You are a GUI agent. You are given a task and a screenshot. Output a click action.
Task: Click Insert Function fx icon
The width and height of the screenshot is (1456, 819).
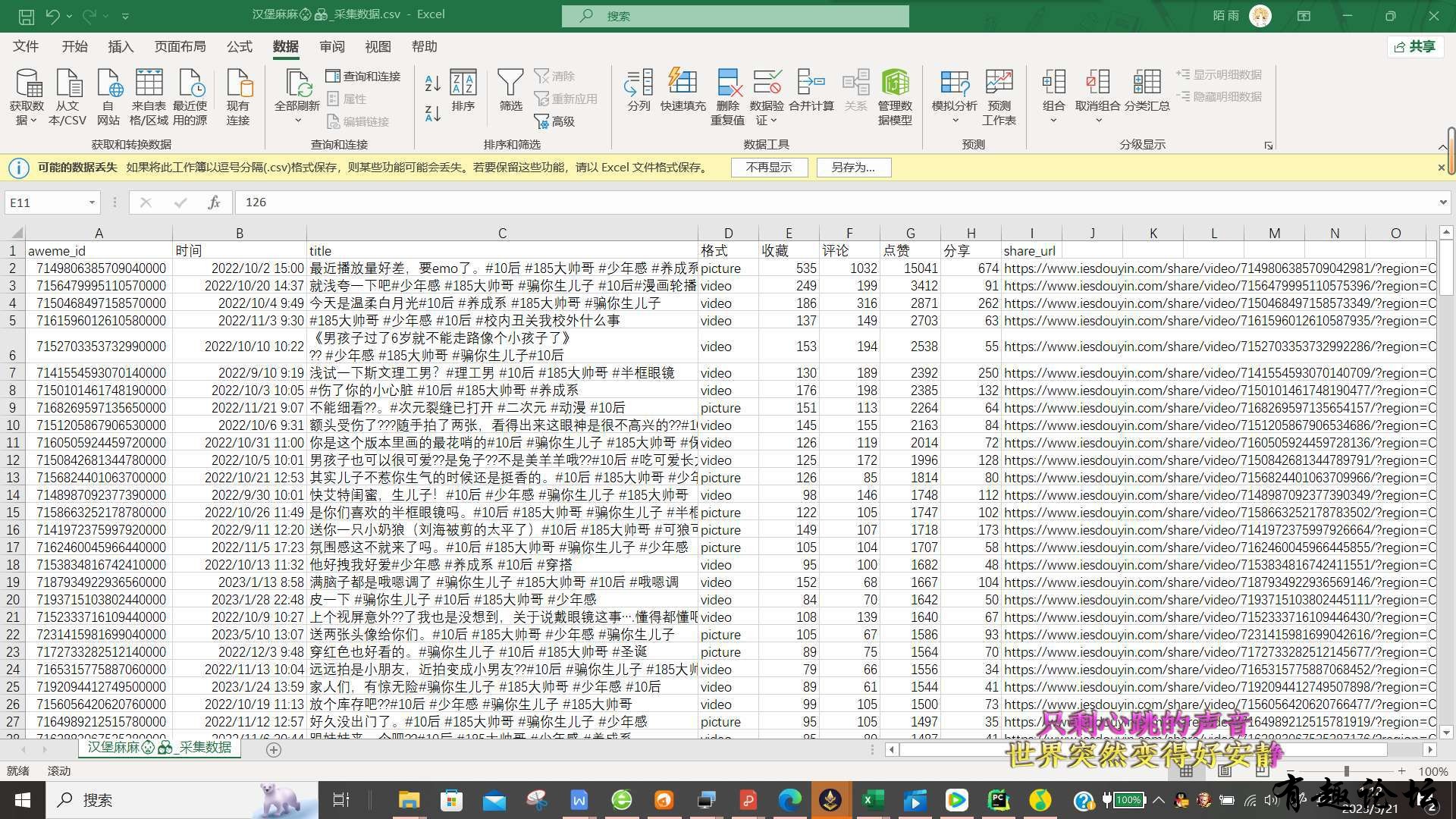214,202
